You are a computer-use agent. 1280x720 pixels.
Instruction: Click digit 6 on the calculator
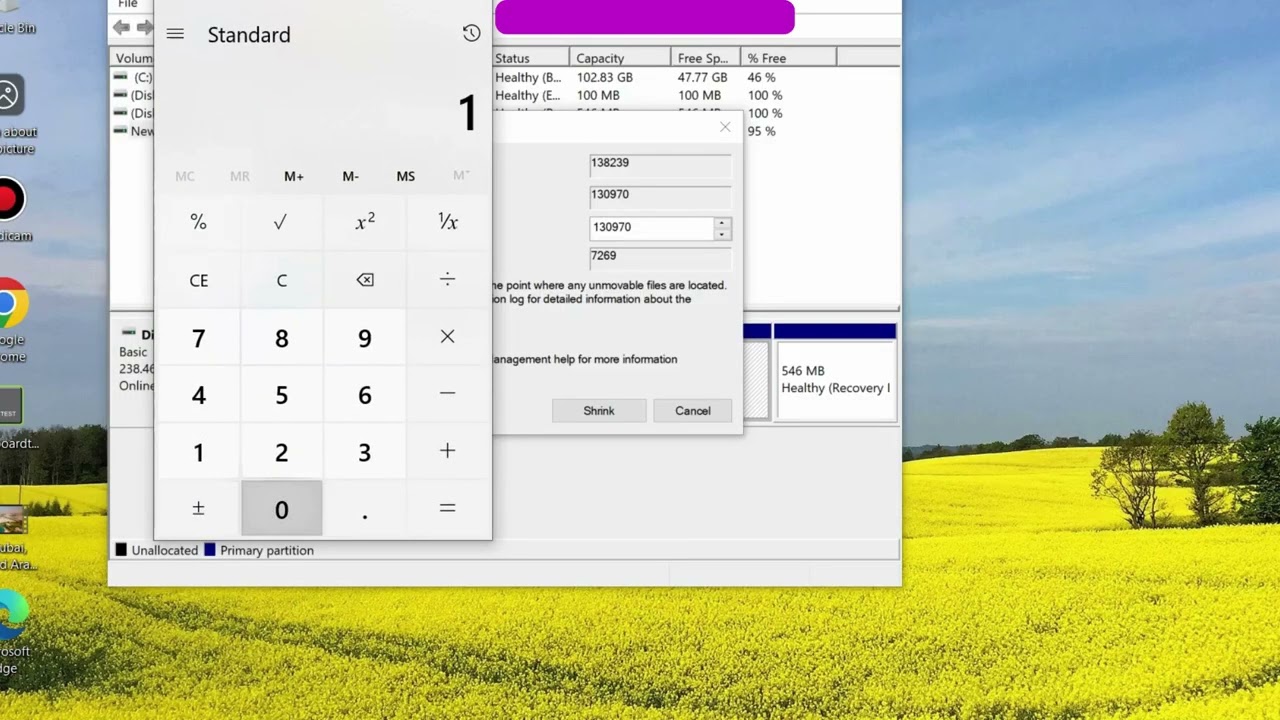[x=365, y=394]
